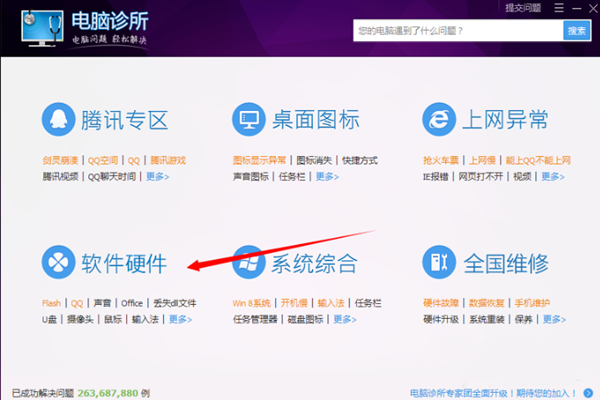
Task: Expand 更多 under 全国维修
Action: tap(554, 320)
